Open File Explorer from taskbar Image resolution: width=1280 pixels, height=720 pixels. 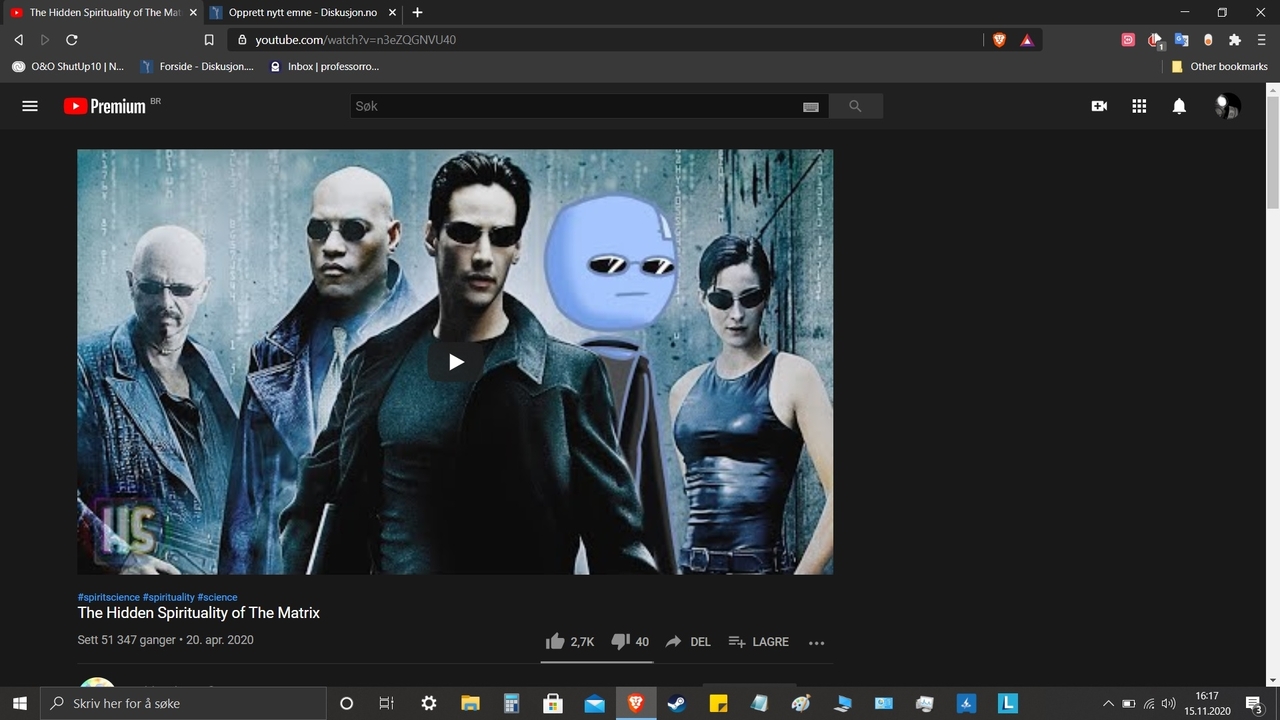(x=470, y=703)
